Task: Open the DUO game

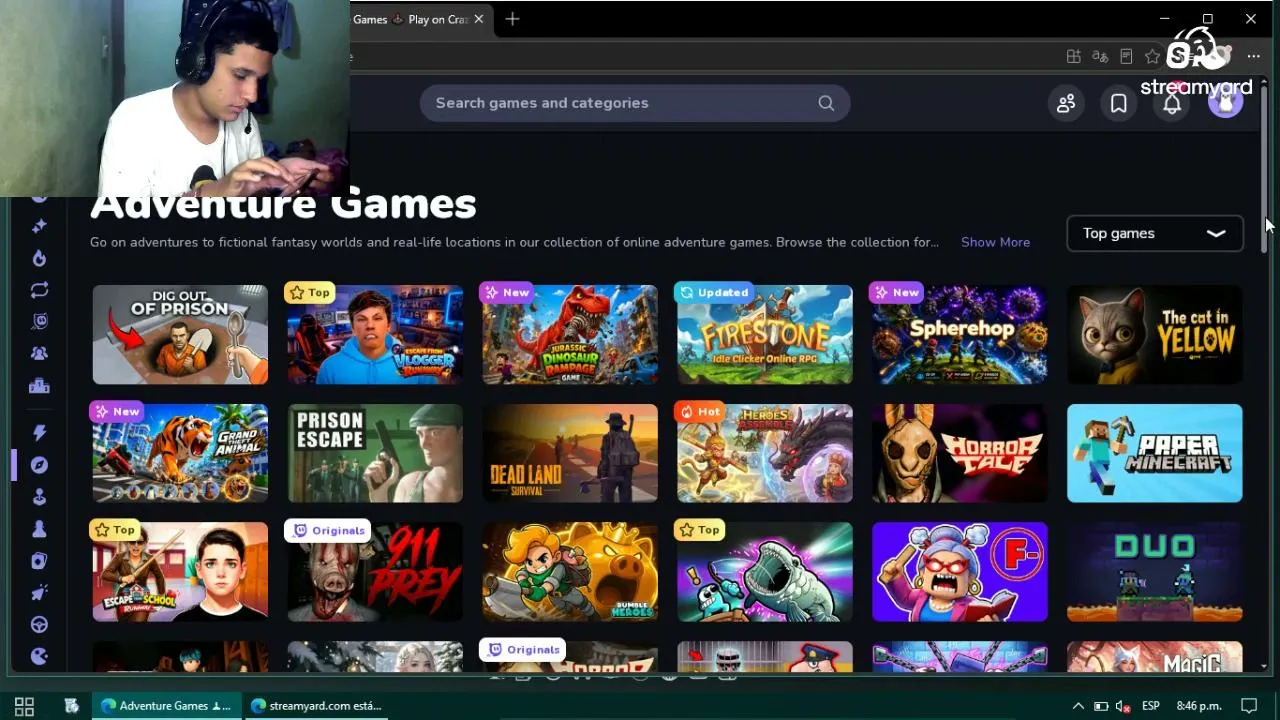Action: pos(1155,572)
